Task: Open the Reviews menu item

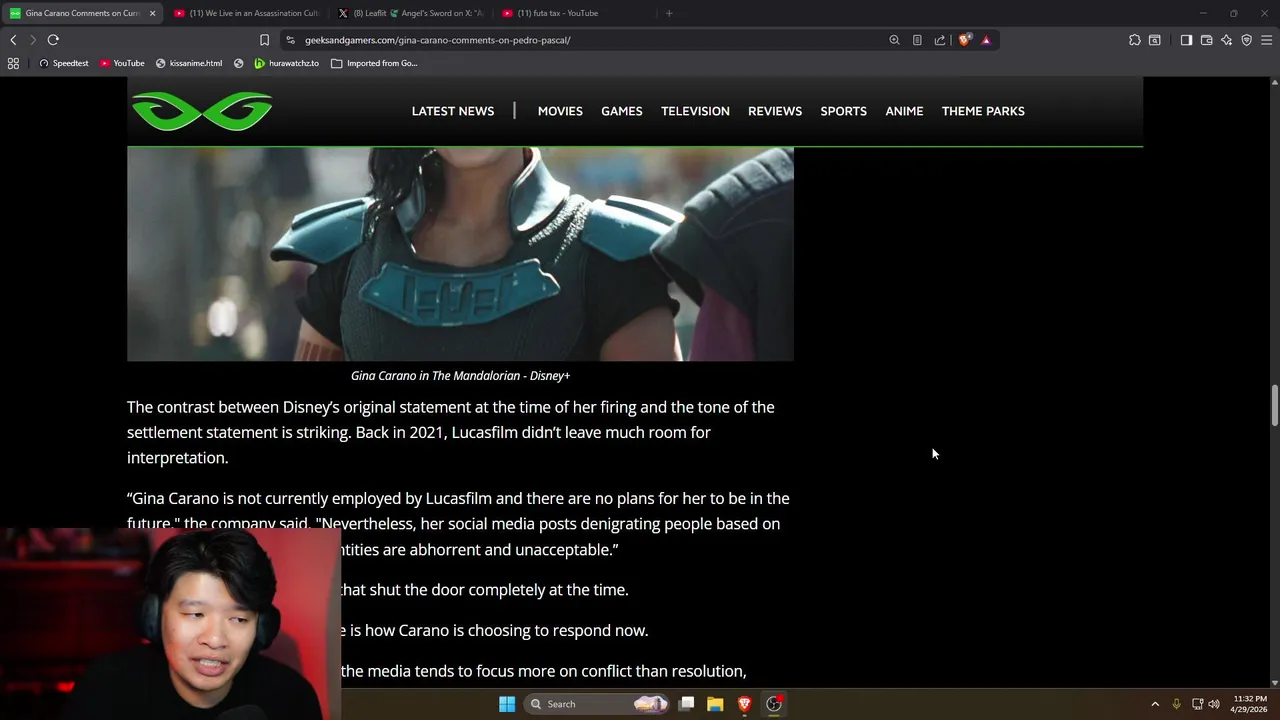Action: click(x=775, y=111)
